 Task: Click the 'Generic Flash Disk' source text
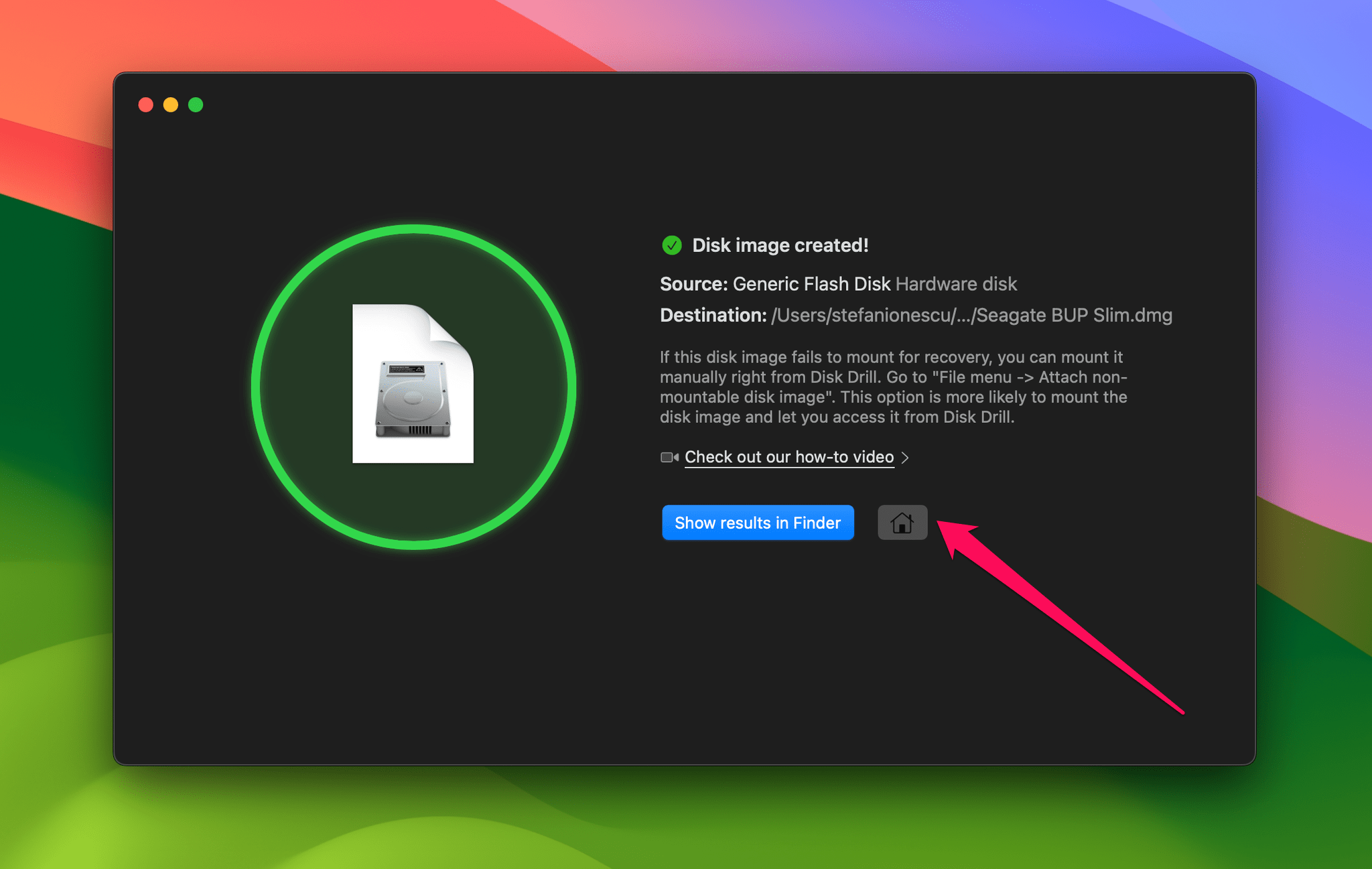[x=811, y=284]
